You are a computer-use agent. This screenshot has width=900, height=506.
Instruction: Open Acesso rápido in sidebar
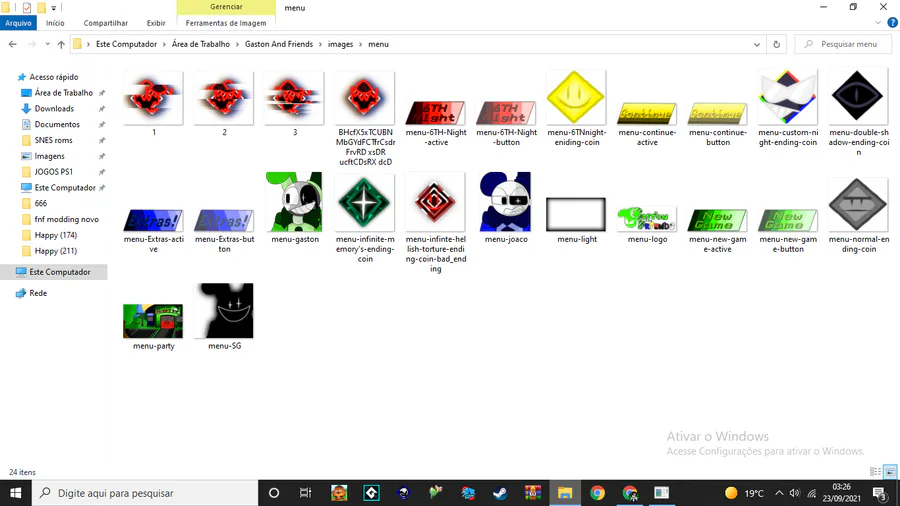[x=54, y=77]
